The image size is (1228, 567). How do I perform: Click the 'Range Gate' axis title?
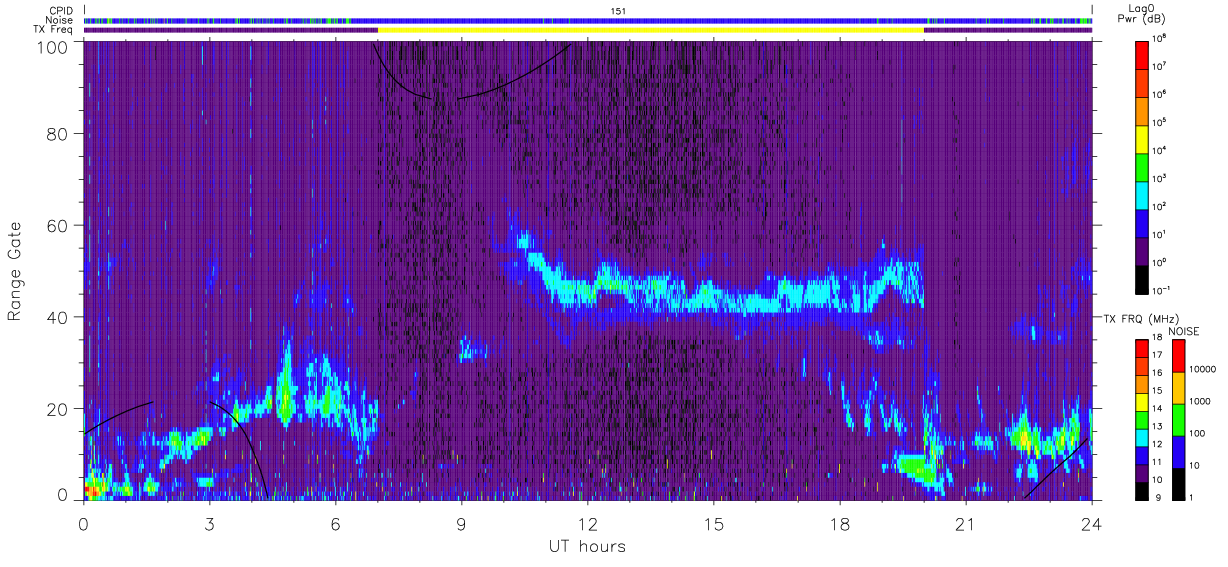15,270
